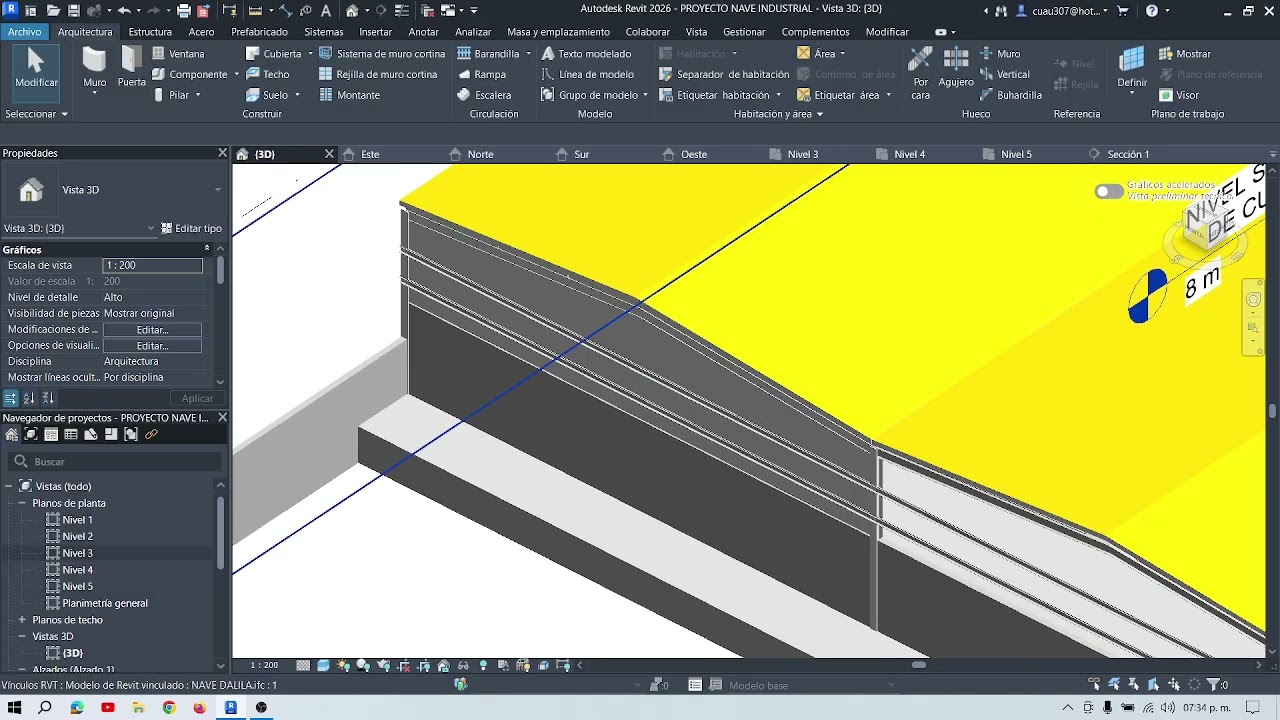Screen dimensions: 1280x720
Task: Toggle the Gráficos acelerados switch
Action: pyautogui.click(x=1108, y=191)
